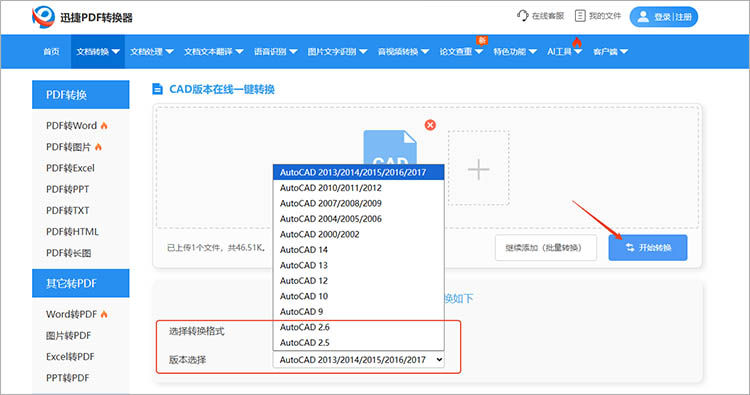Choose AutoCAD 2.5 option
This screenshot has height=395, width=750.
click(x=358, y=342)
